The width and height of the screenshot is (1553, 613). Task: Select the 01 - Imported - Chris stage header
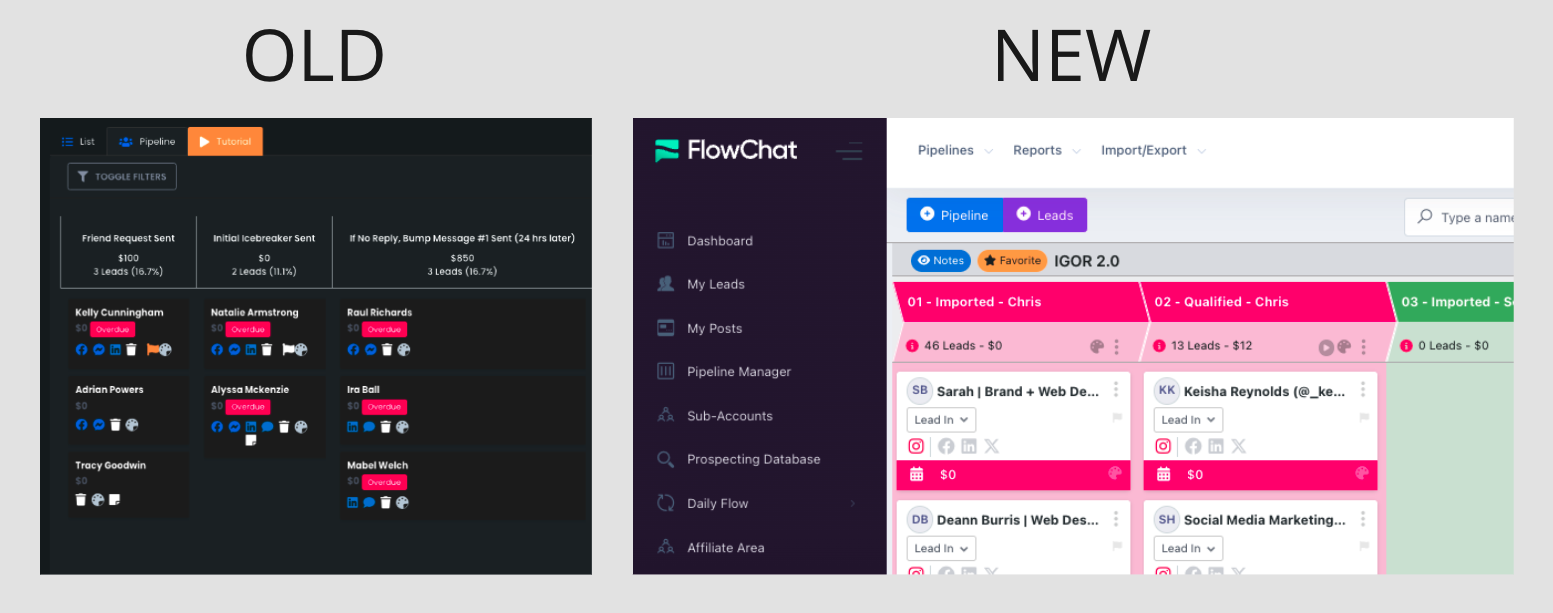tap(1018, 302)
